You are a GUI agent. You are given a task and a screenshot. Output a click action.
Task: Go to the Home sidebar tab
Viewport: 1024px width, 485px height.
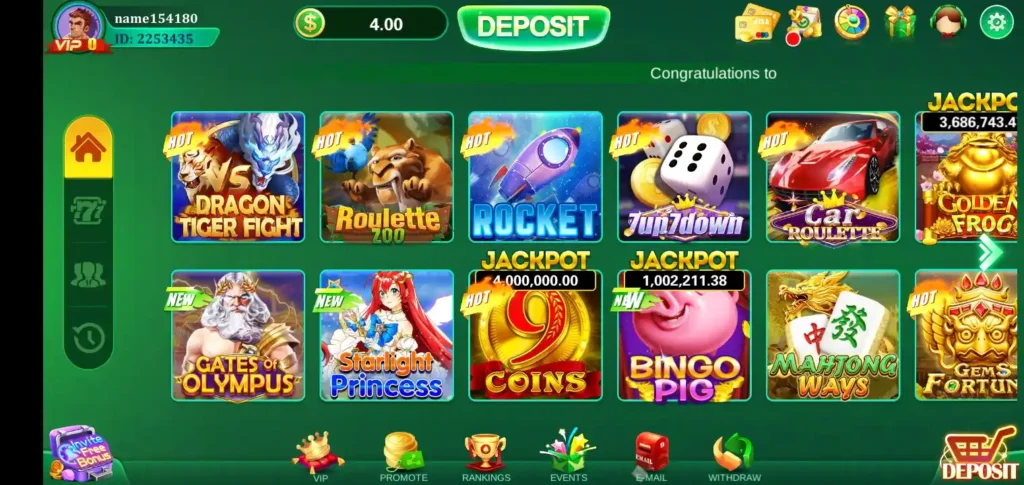tap(88, 148)
